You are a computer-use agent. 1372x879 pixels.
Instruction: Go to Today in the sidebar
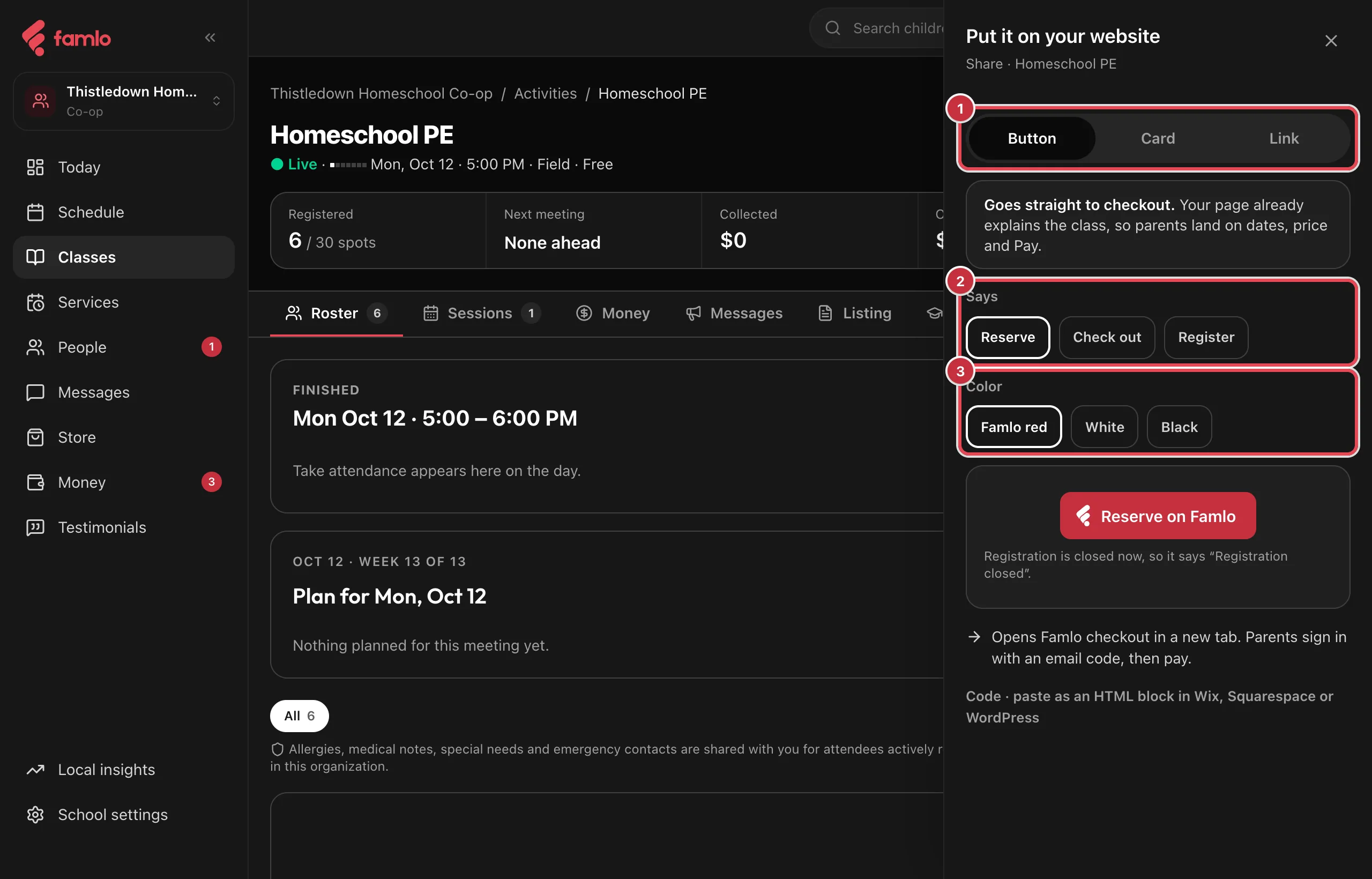(124, 167)
